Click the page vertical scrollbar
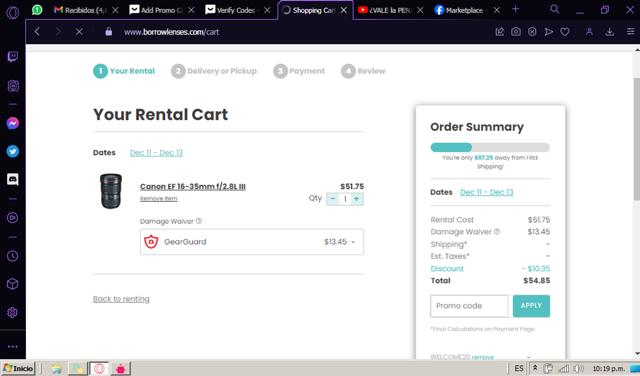Viewport: 640px width, 376px height. (637, 139)
